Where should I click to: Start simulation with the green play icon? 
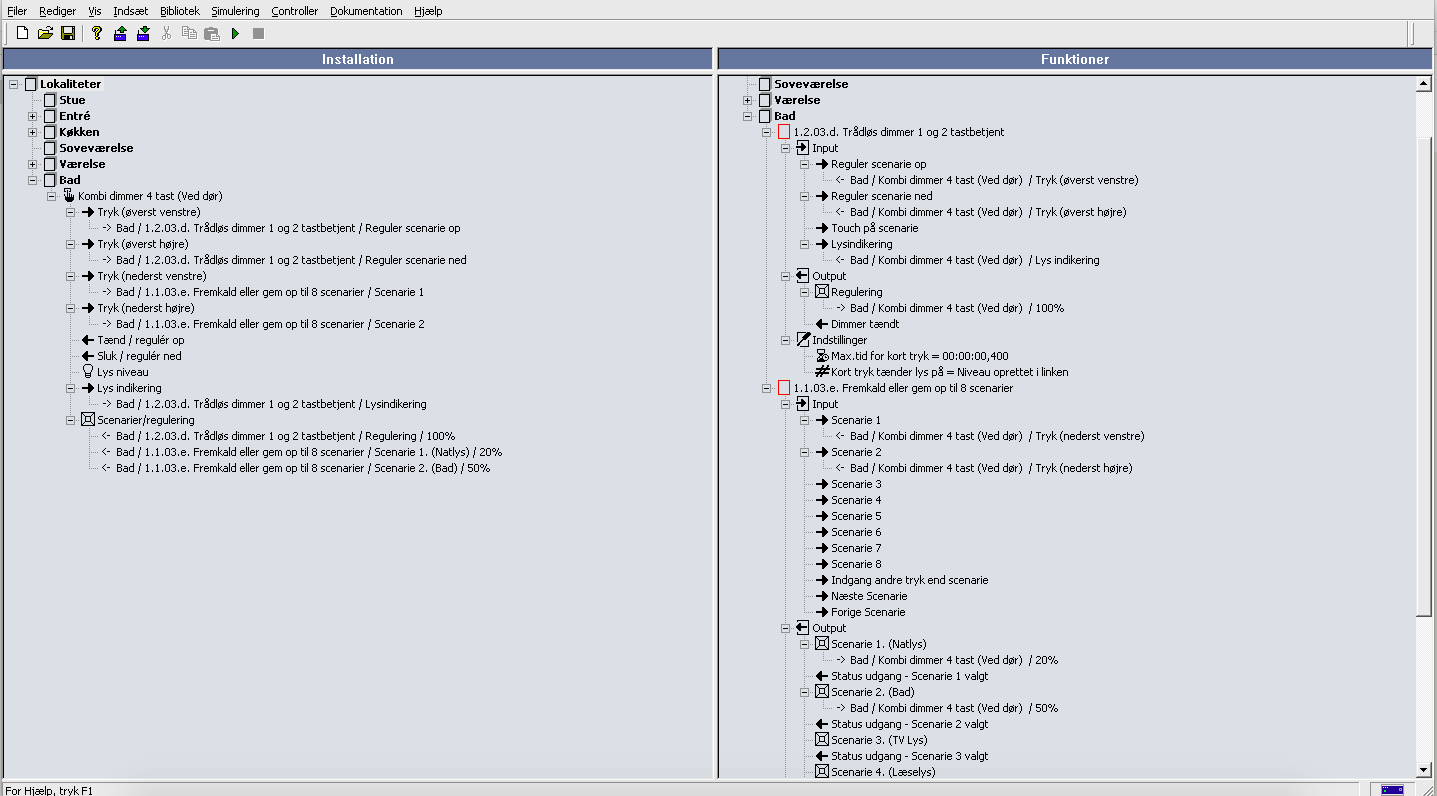coord(235,33)
